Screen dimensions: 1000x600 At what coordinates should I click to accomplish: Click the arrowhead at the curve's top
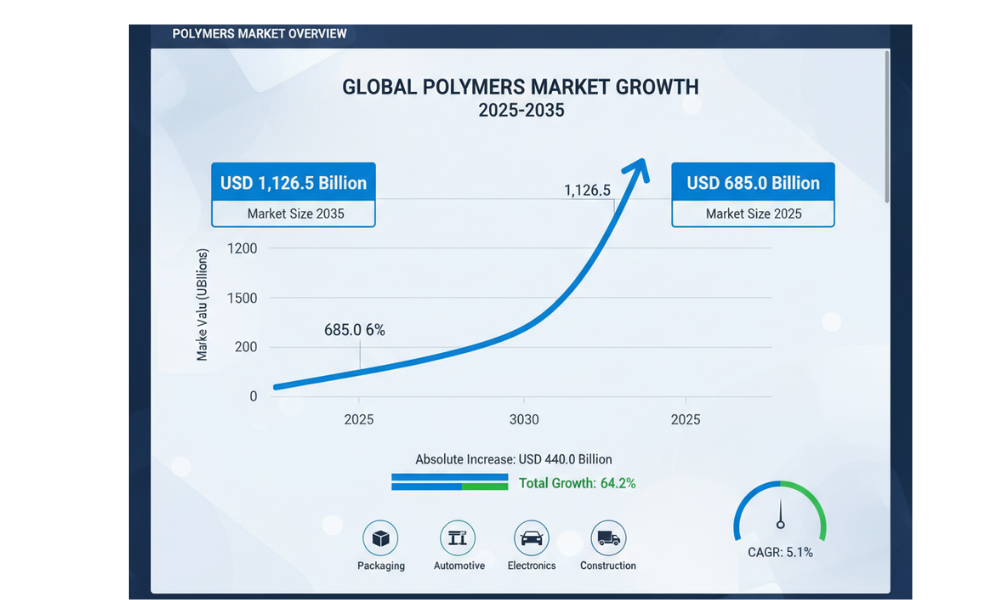[638, 172]
